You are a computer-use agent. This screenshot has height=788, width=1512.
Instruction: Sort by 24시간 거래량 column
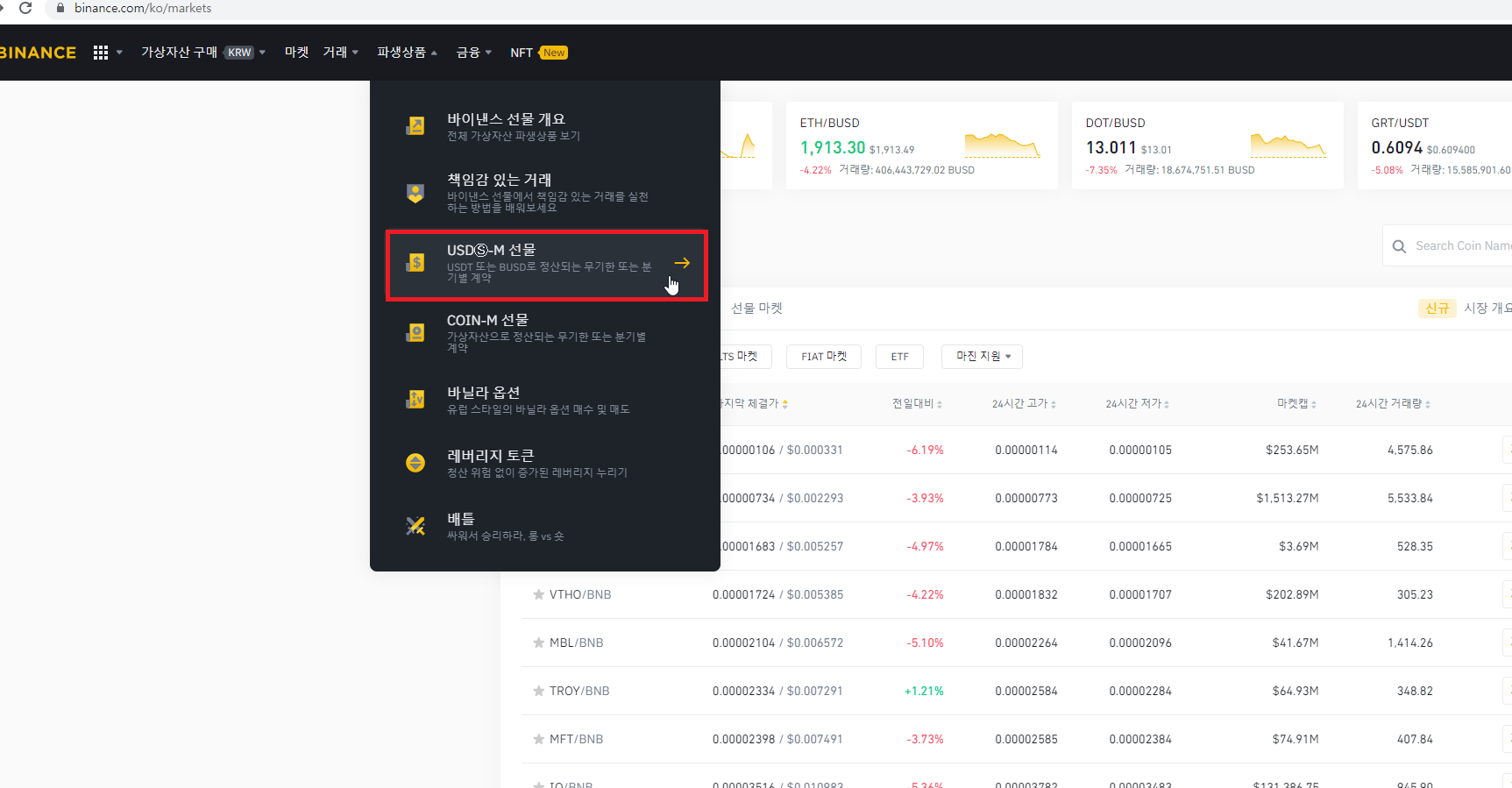click(1393, 404)
